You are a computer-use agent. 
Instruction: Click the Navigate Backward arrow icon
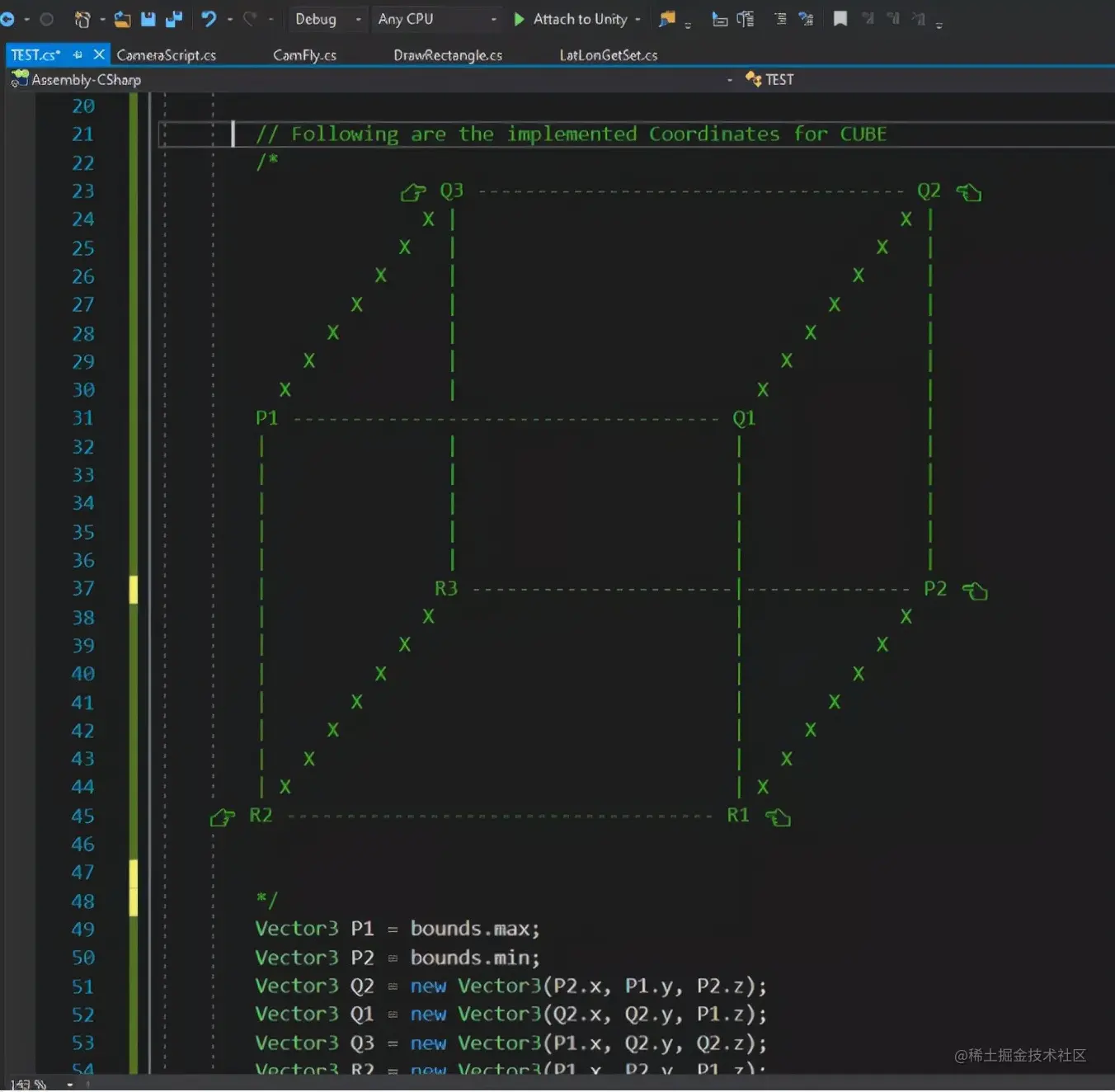pyautogui.click(x=7, y=18)
